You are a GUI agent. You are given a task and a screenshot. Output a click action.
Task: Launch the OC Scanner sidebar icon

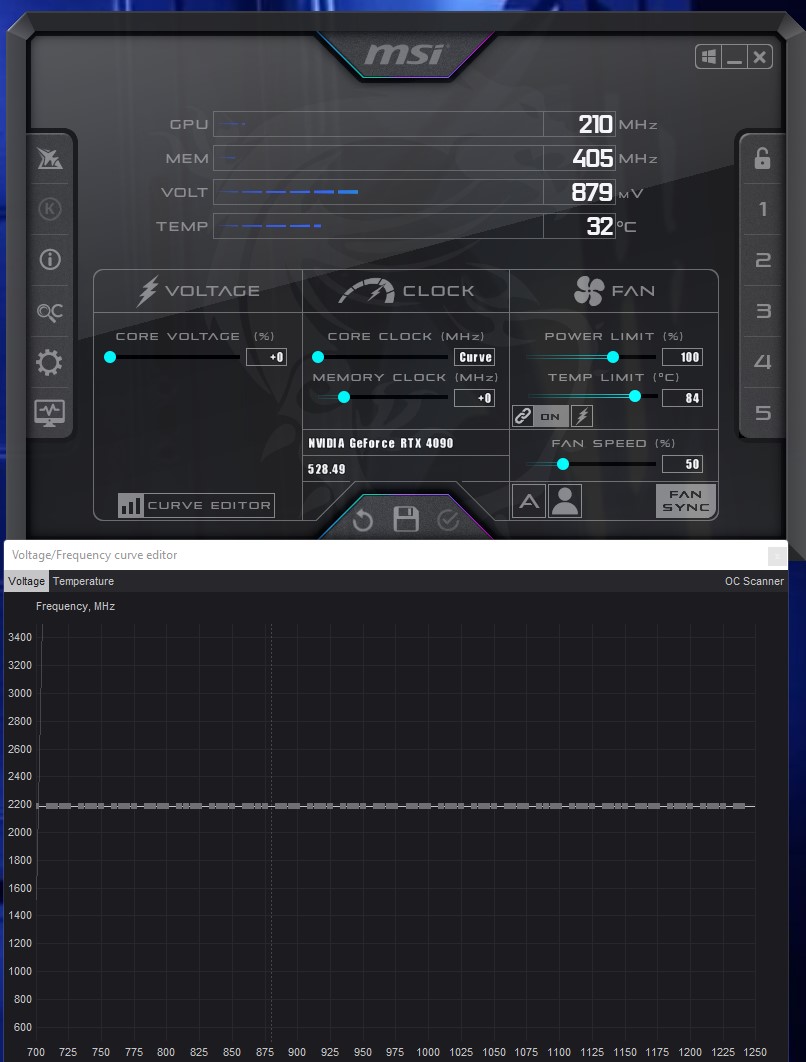pos(49,312)
